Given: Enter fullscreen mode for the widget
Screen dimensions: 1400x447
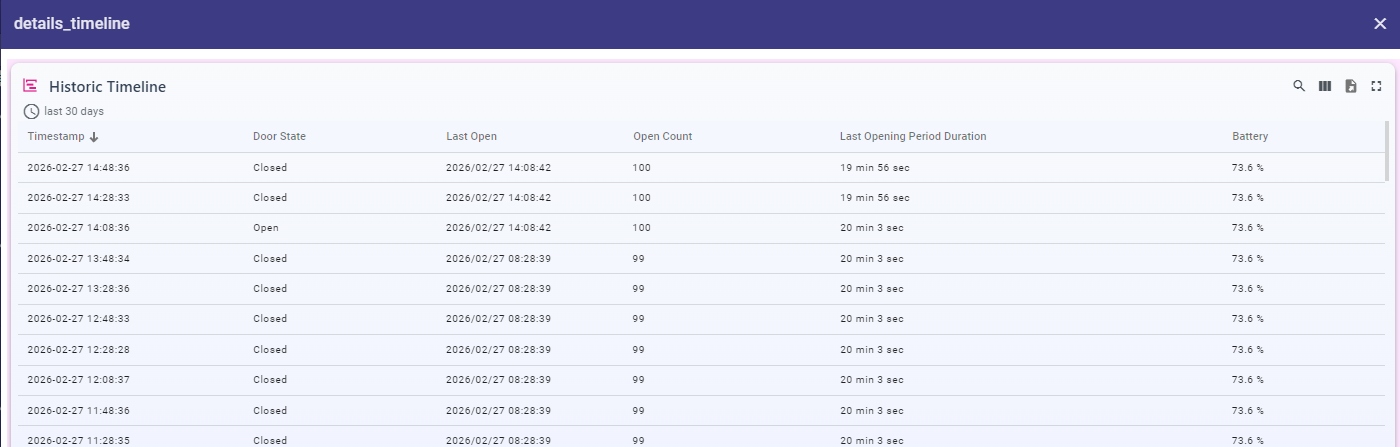Looking at the screenshot, I should click(x=1376, y=86).
